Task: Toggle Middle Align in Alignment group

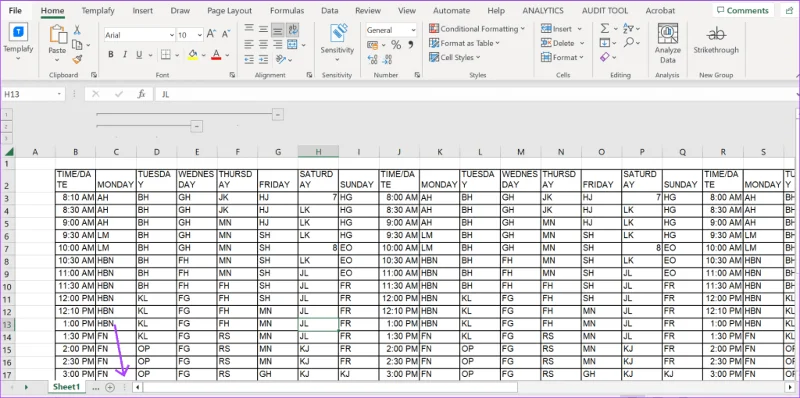Action: point(263,30)
